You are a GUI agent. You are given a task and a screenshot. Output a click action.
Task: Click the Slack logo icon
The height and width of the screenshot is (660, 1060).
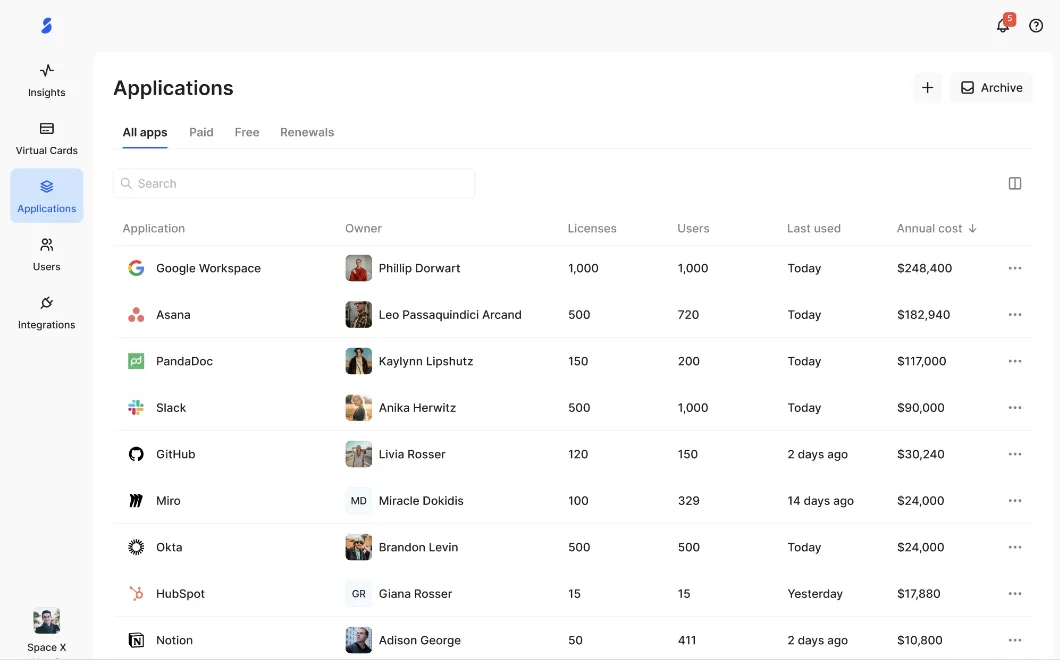(136, 408)
